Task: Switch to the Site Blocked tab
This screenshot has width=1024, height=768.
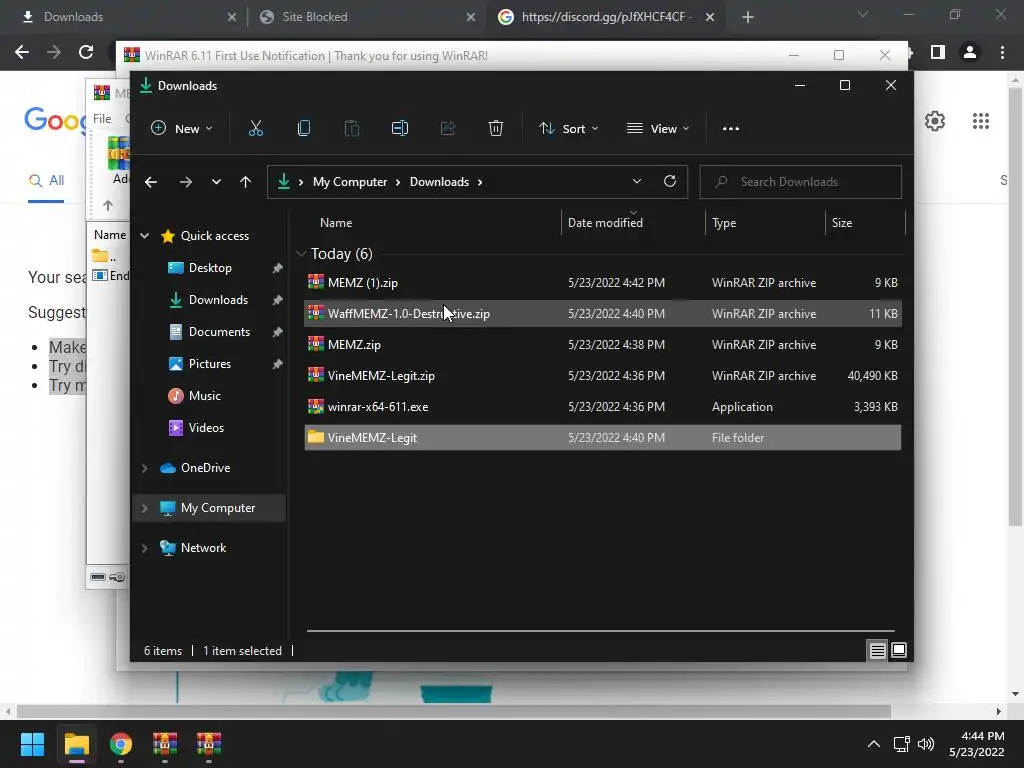Action: (366, 17)
